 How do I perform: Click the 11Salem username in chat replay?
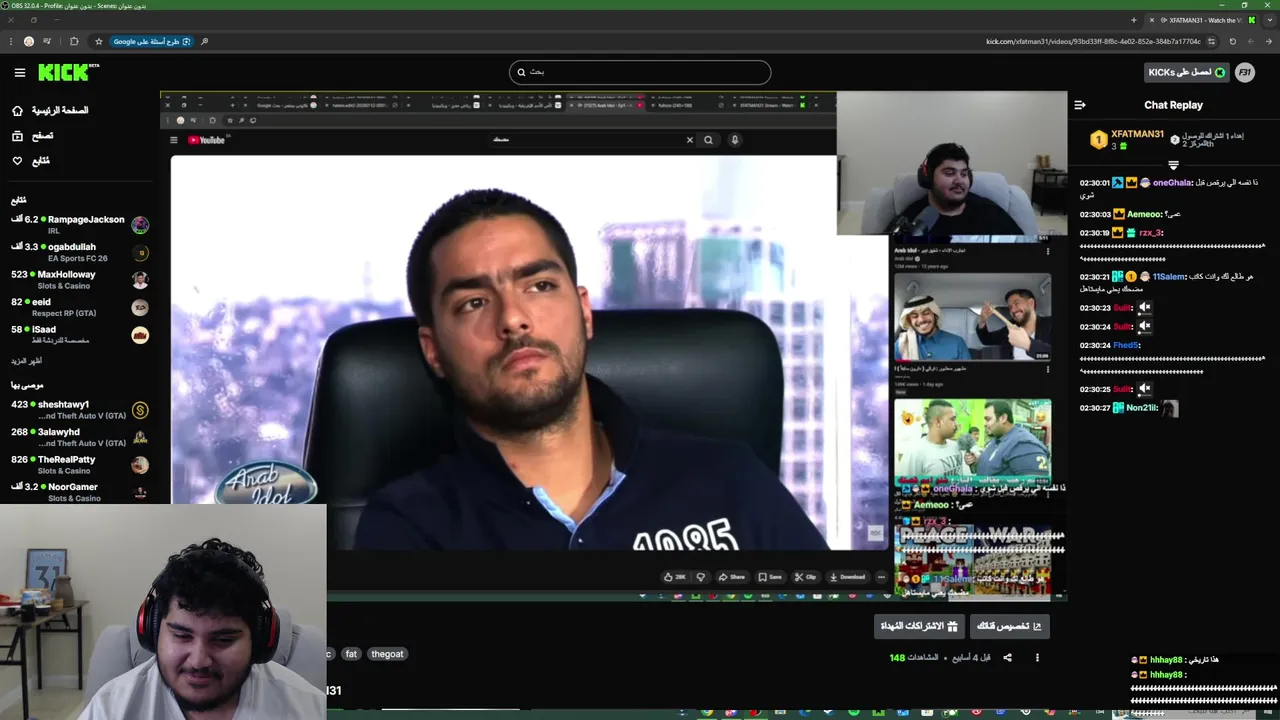pos(1168,276)
